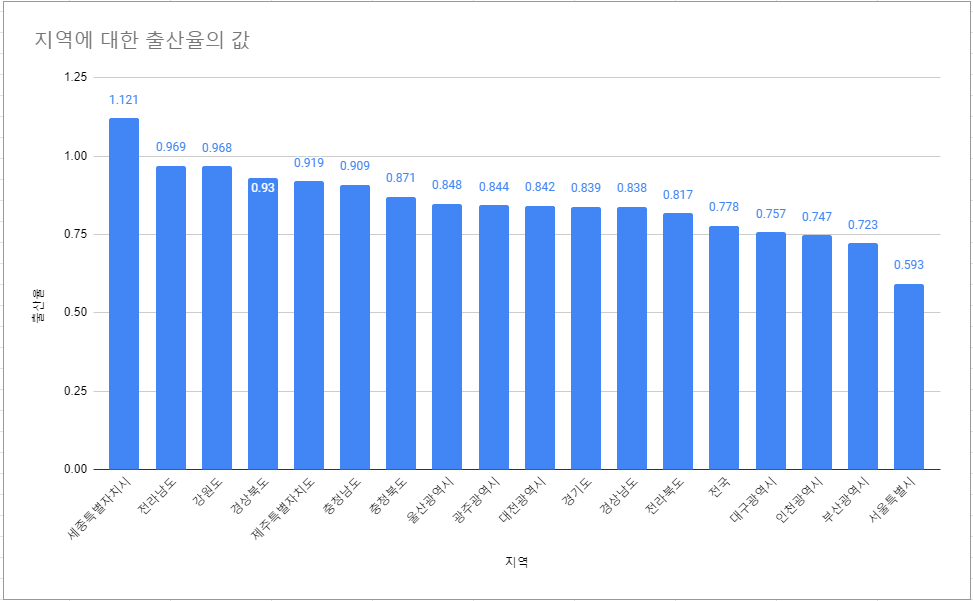Select the blue bar under 0.842
The image size is (973, 601).
[x=540, y=337]
